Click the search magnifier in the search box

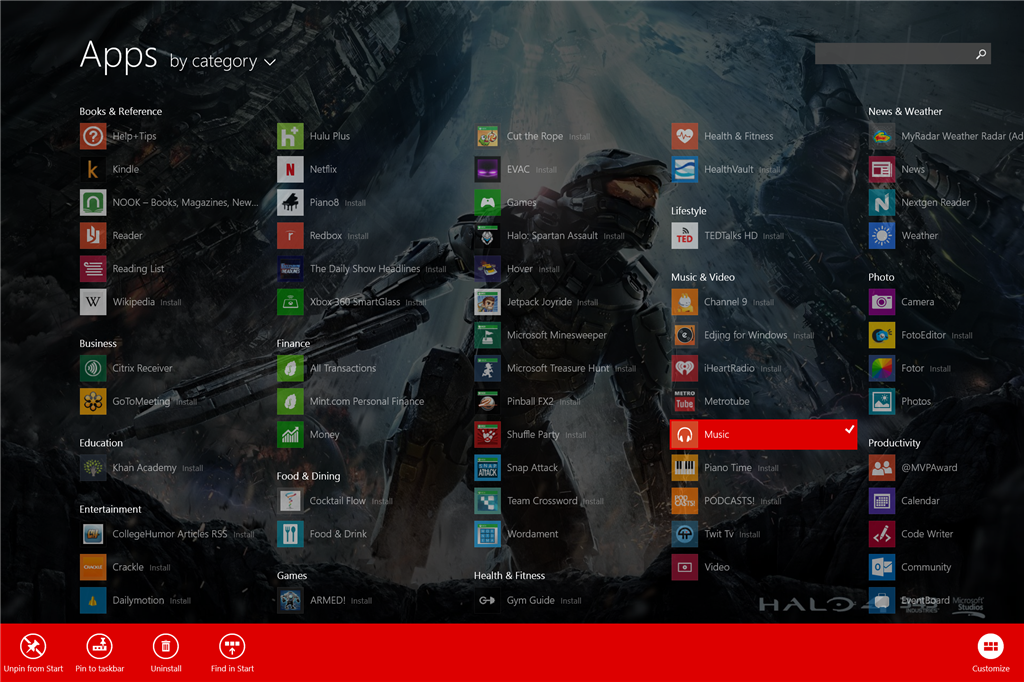click(981, 53)
